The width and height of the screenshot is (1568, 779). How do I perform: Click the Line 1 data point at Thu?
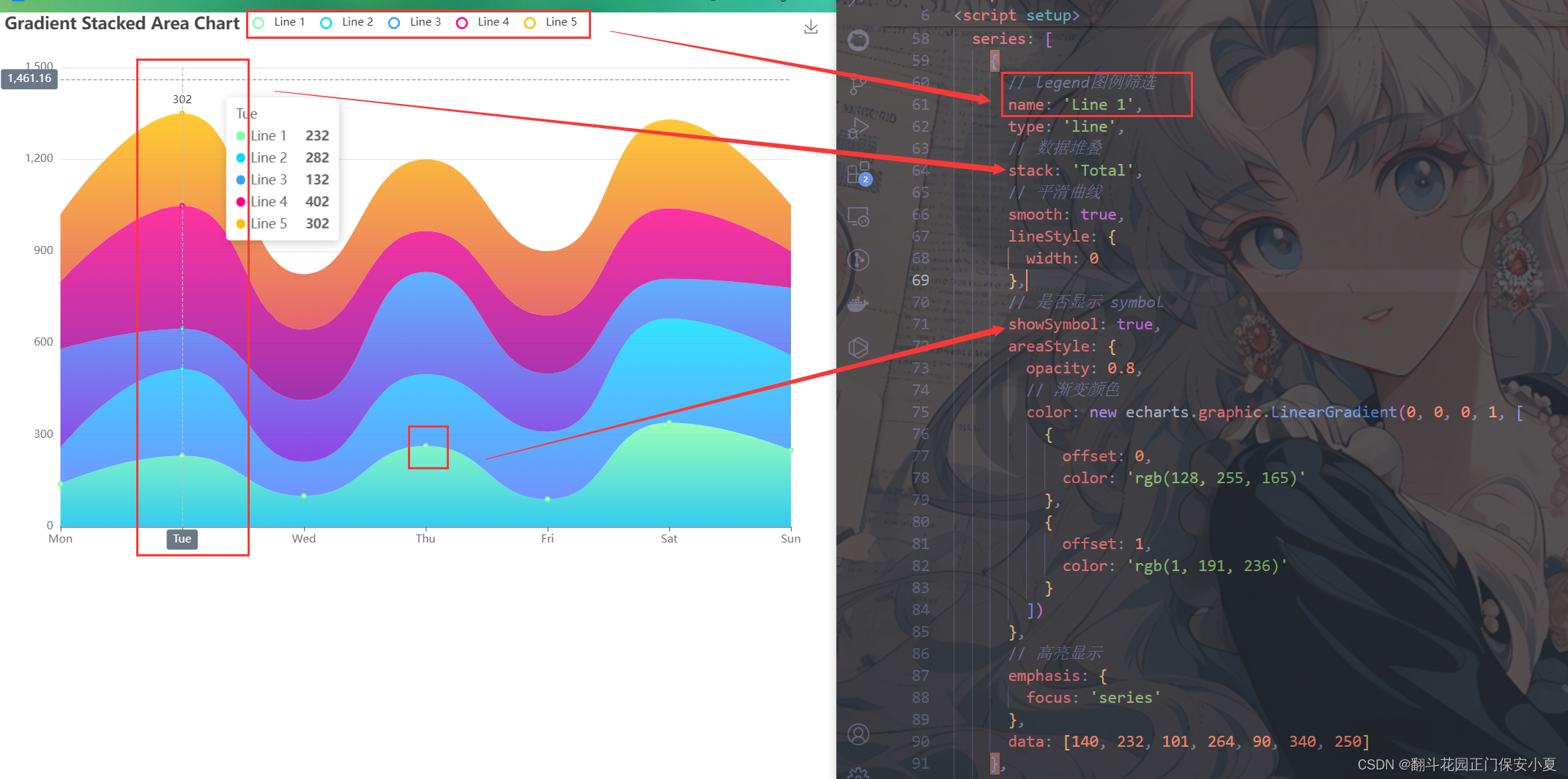426,445
